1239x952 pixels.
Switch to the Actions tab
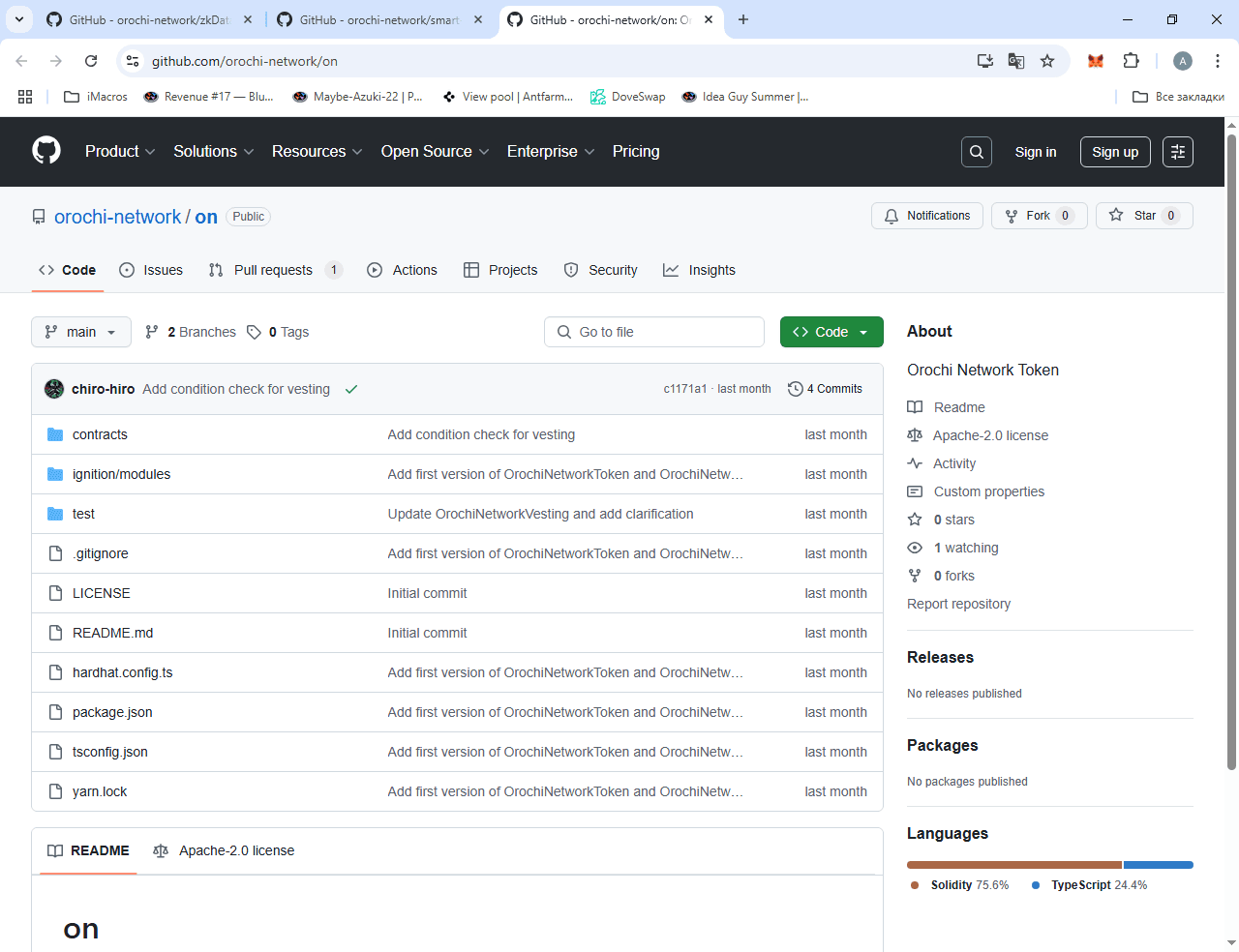[x=402, y=270]
